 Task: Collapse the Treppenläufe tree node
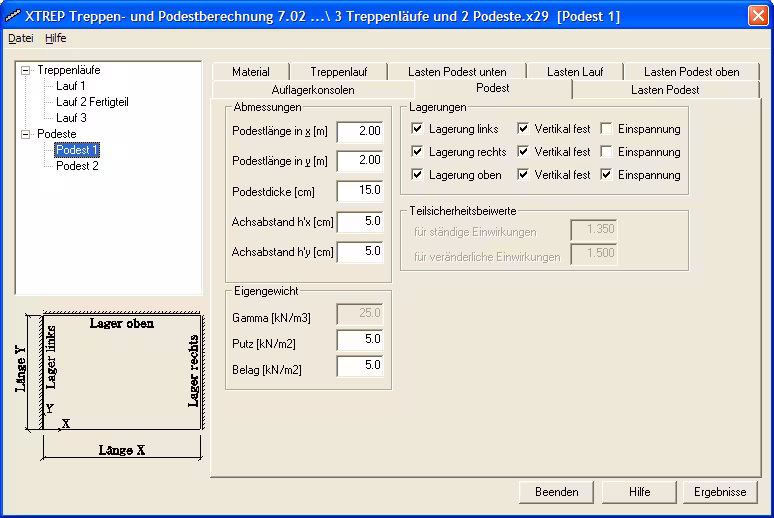tap(26, 71)
